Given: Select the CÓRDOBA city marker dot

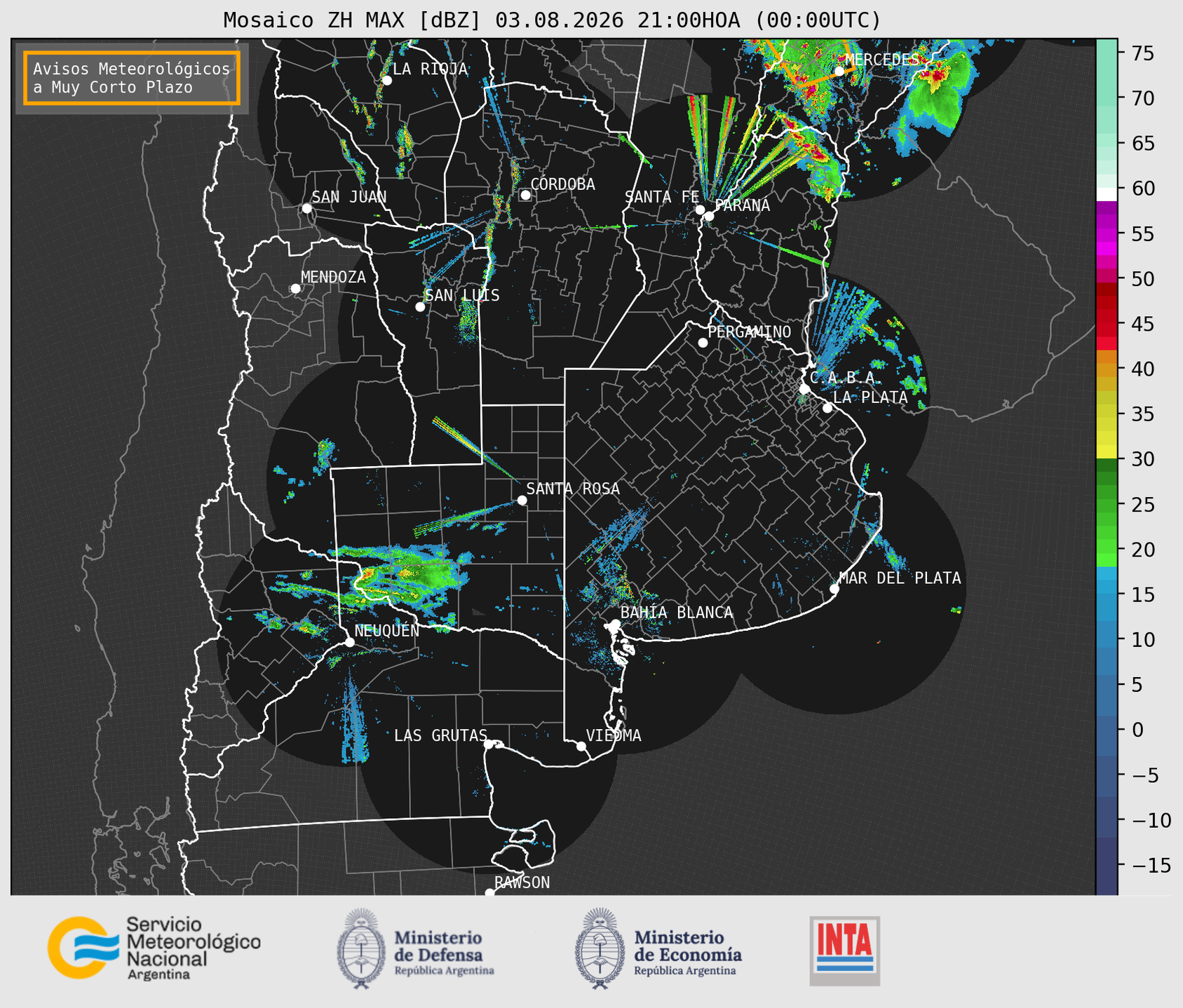Looking at the screenshot, I should tap(525, 195).
